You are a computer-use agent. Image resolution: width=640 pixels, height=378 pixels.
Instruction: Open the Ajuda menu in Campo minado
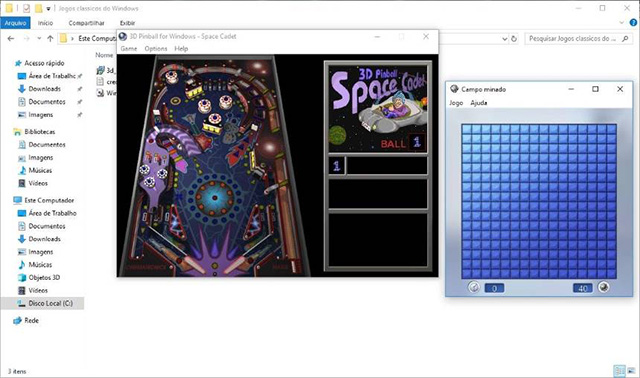coord(478,103)
